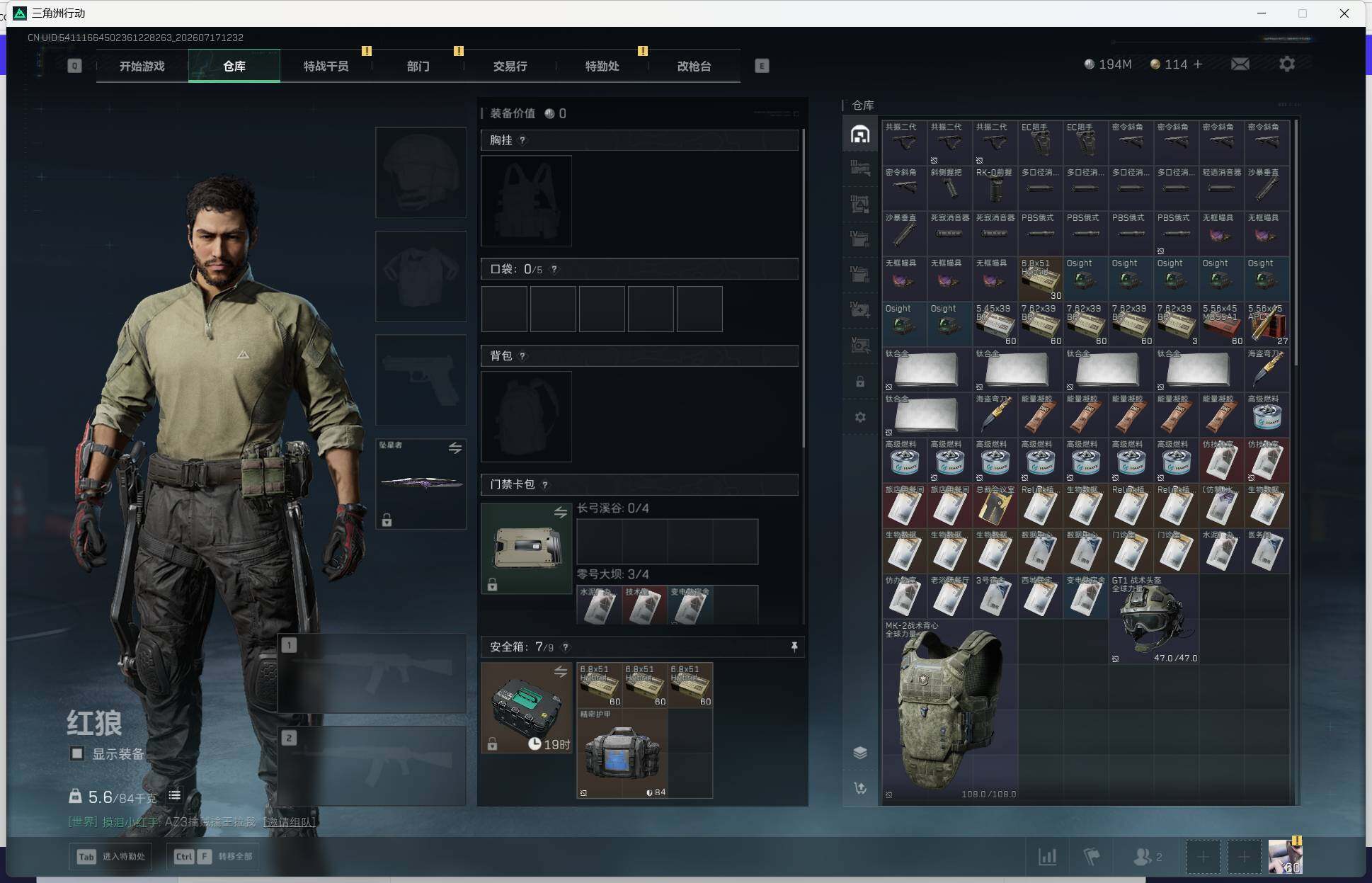
Task: Select the empty pistol slot
Action: (x=421, y=380)
